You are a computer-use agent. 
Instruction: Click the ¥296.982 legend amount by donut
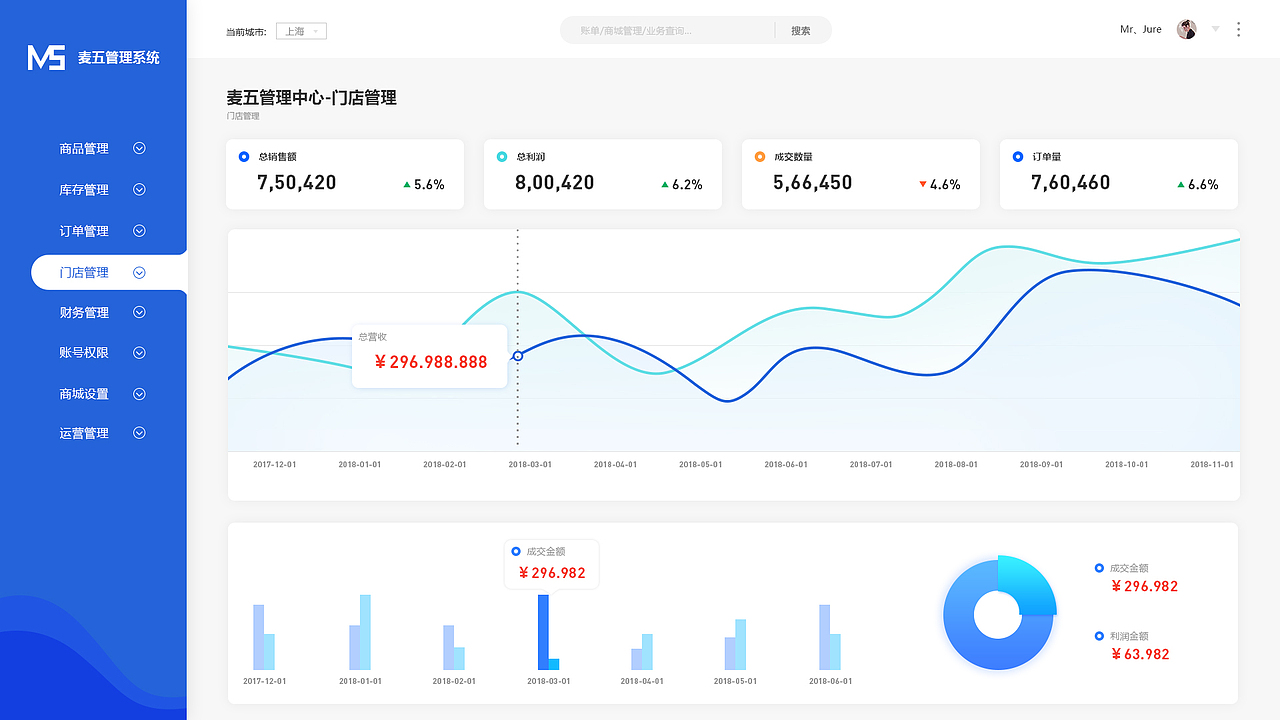pos(1145,586)
